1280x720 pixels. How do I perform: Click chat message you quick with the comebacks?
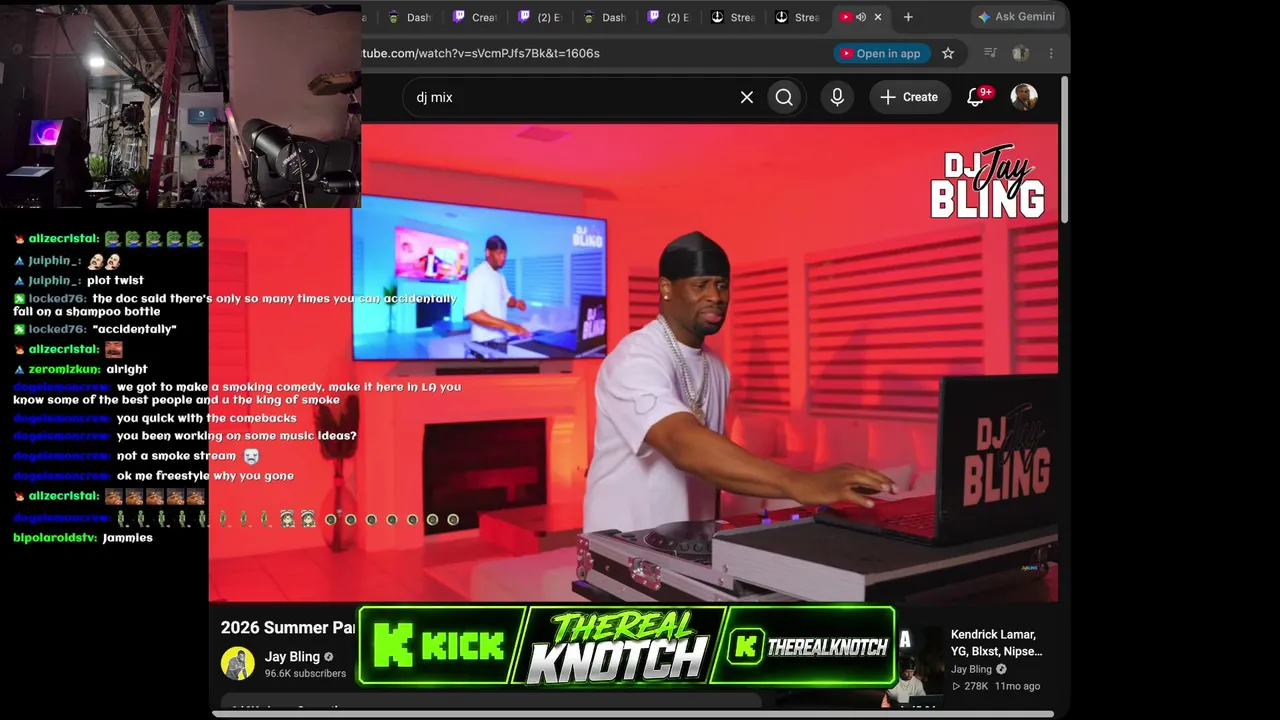click(x=207, y=418)
